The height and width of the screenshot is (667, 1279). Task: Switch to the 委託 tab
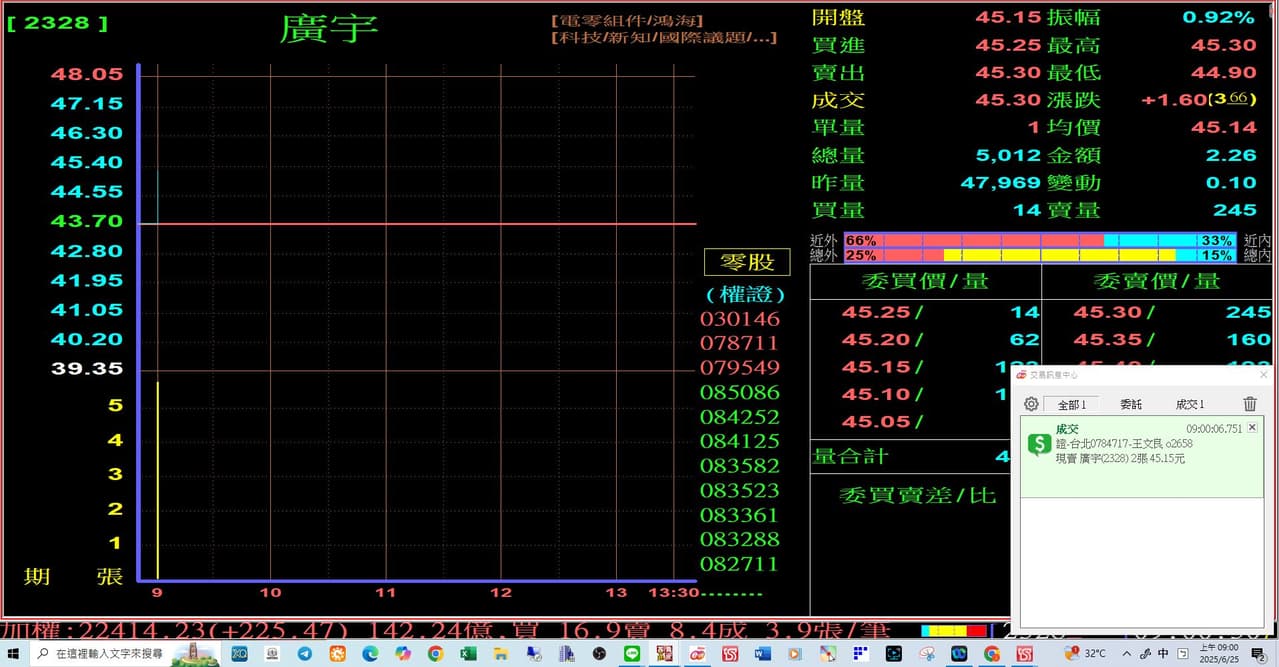(1131, 404)
